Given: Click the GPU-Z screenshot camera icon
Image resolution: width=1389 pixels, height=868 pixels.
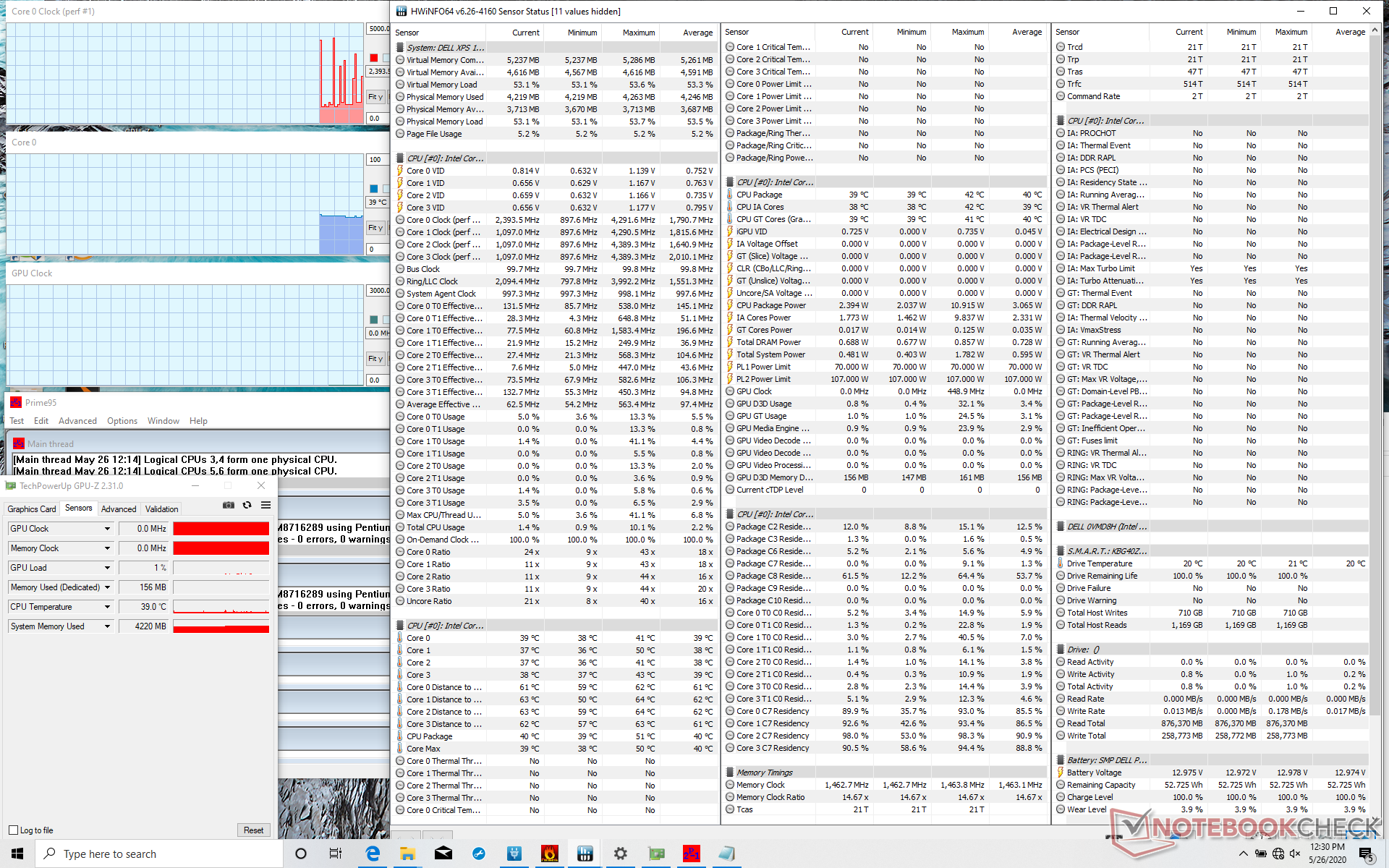Looking at the screenshot, I should coord(228,505).
